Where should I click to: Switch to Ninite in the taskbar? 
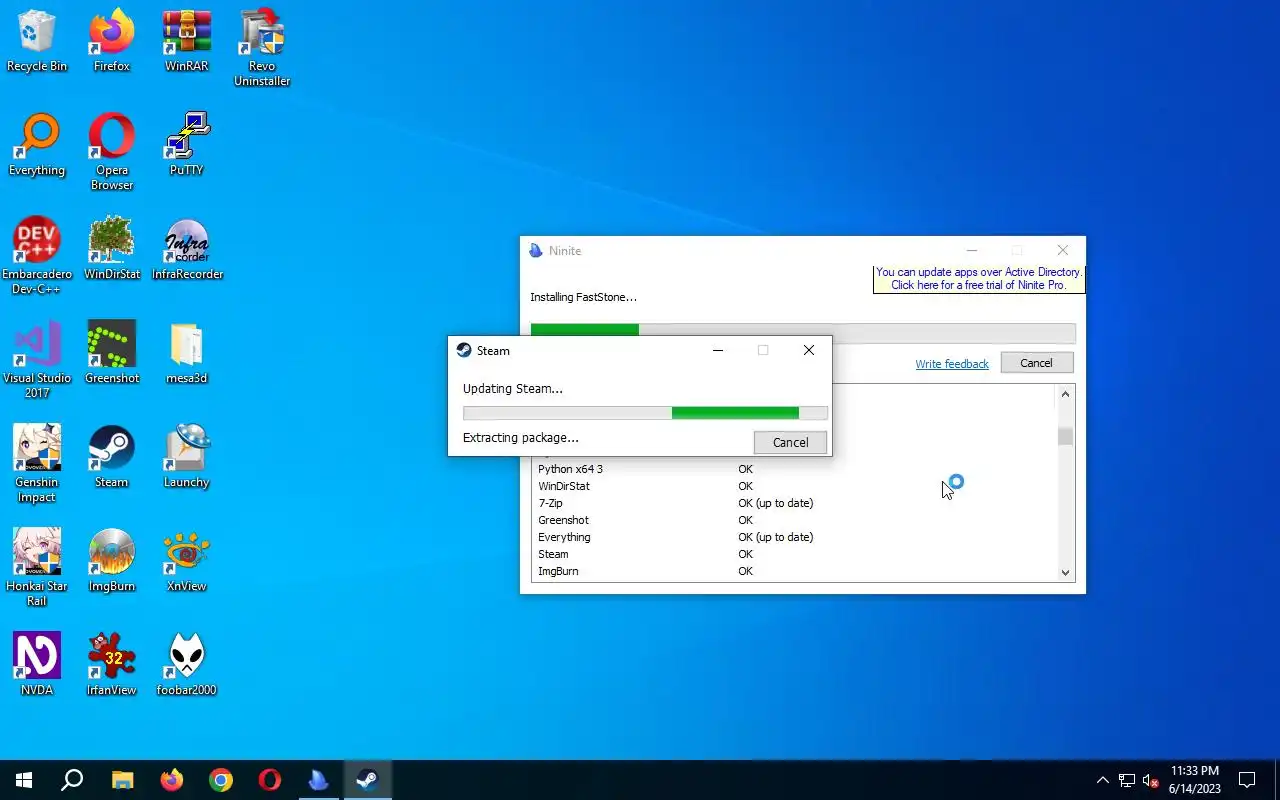tap(318, 780)
